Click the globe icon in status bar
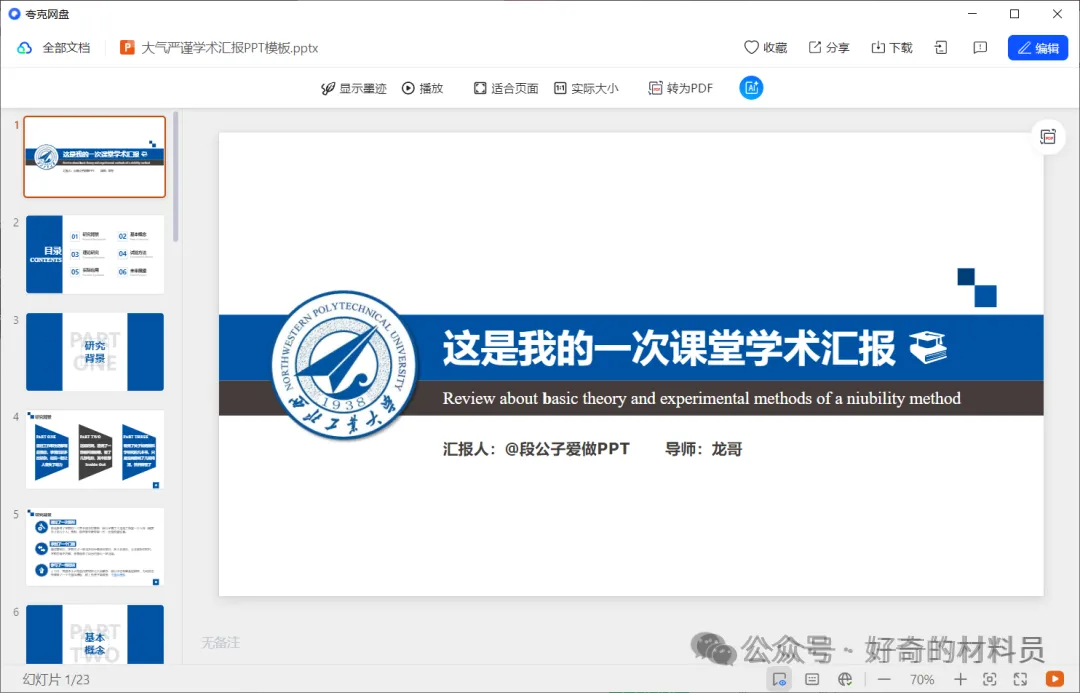The image size is (1080, 693). 845,679
